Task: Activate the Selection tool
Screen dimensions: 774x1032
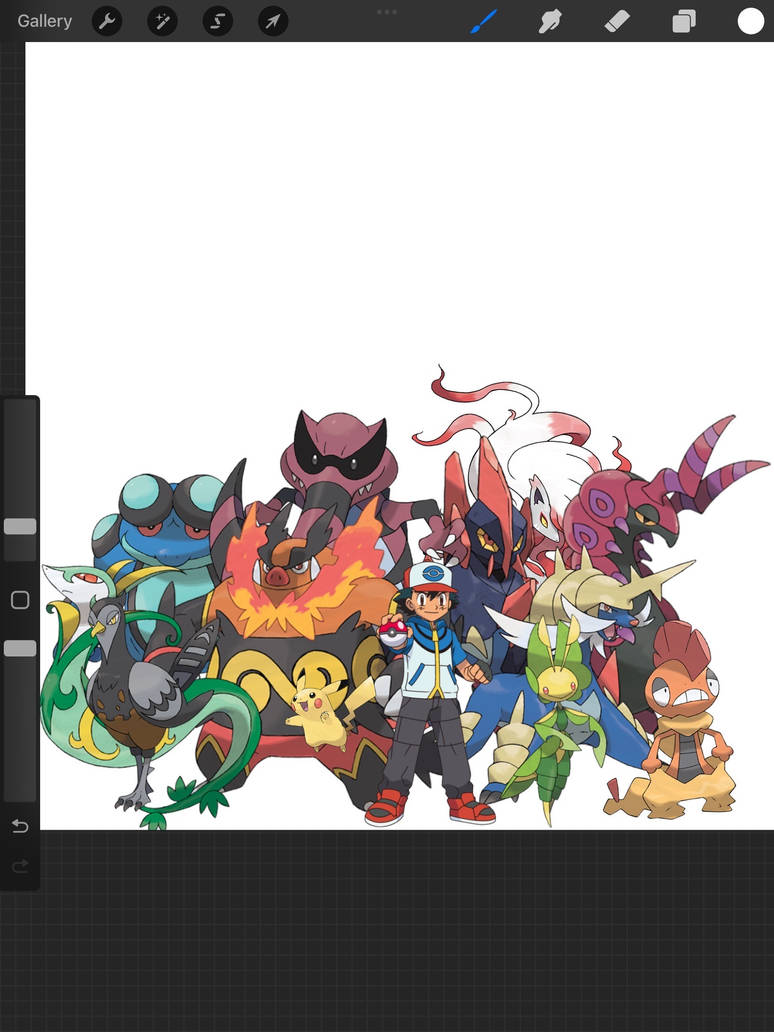Action: click(x=217, y=22)
